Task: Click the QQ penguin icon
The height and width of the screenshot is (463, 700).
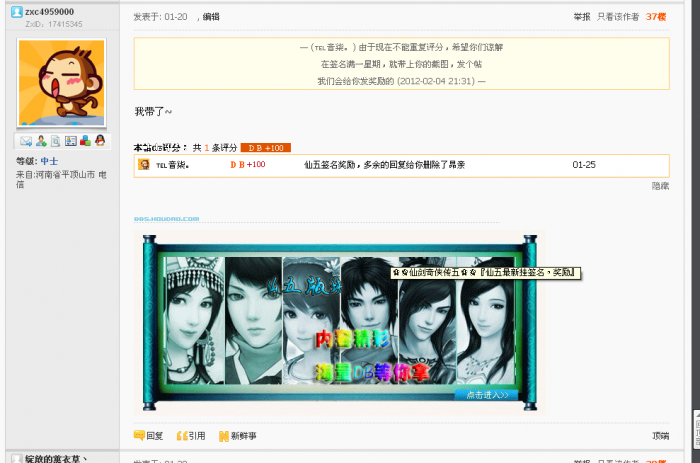Action: pos(100,141)
